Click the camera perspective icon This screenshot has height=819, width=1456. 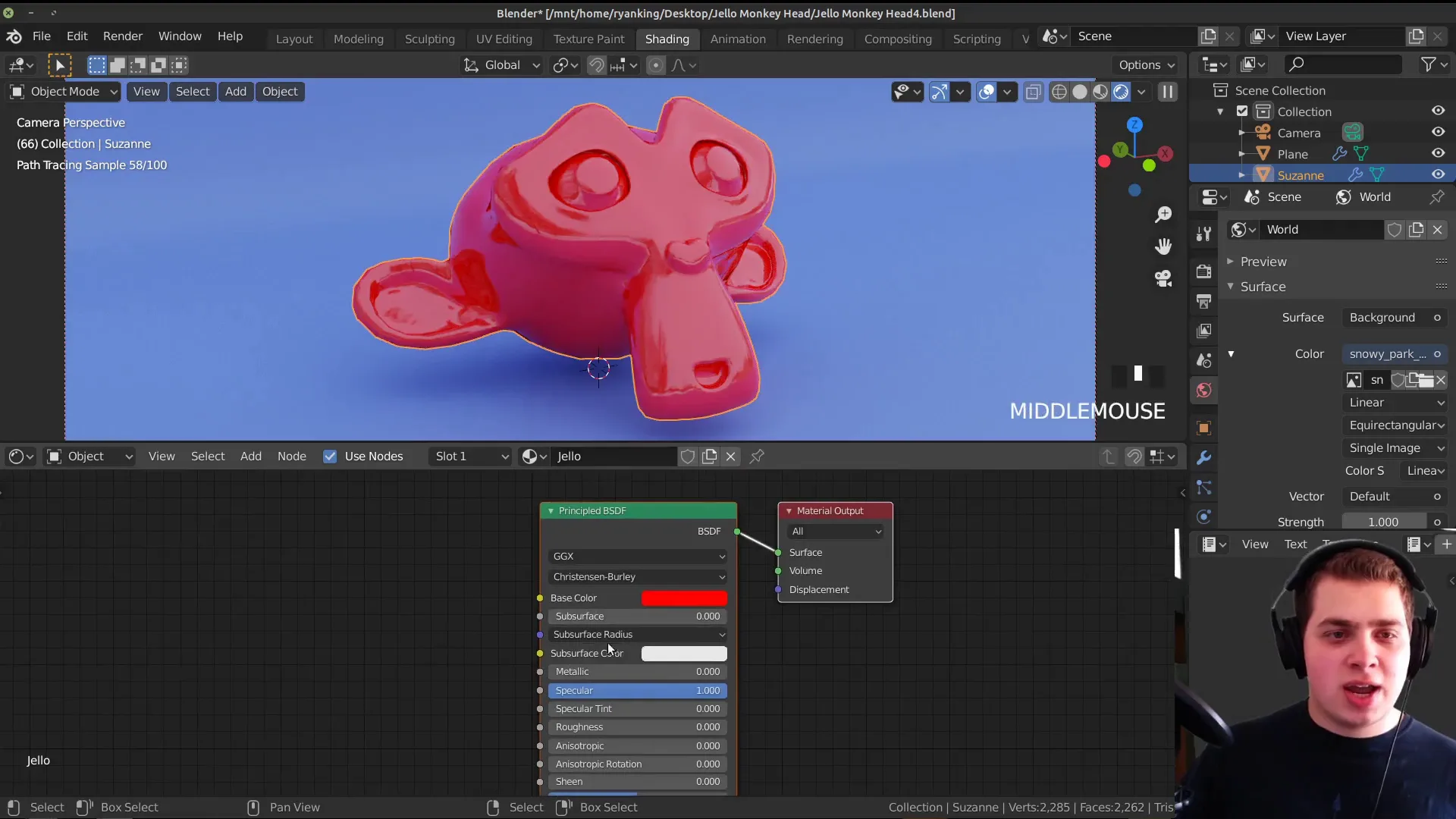(1162, 278)
